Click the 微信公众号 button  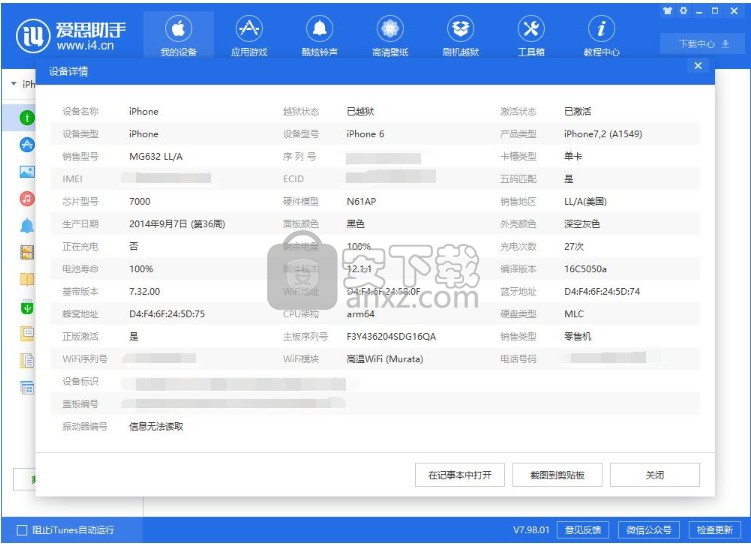click(x=649, y=530)
